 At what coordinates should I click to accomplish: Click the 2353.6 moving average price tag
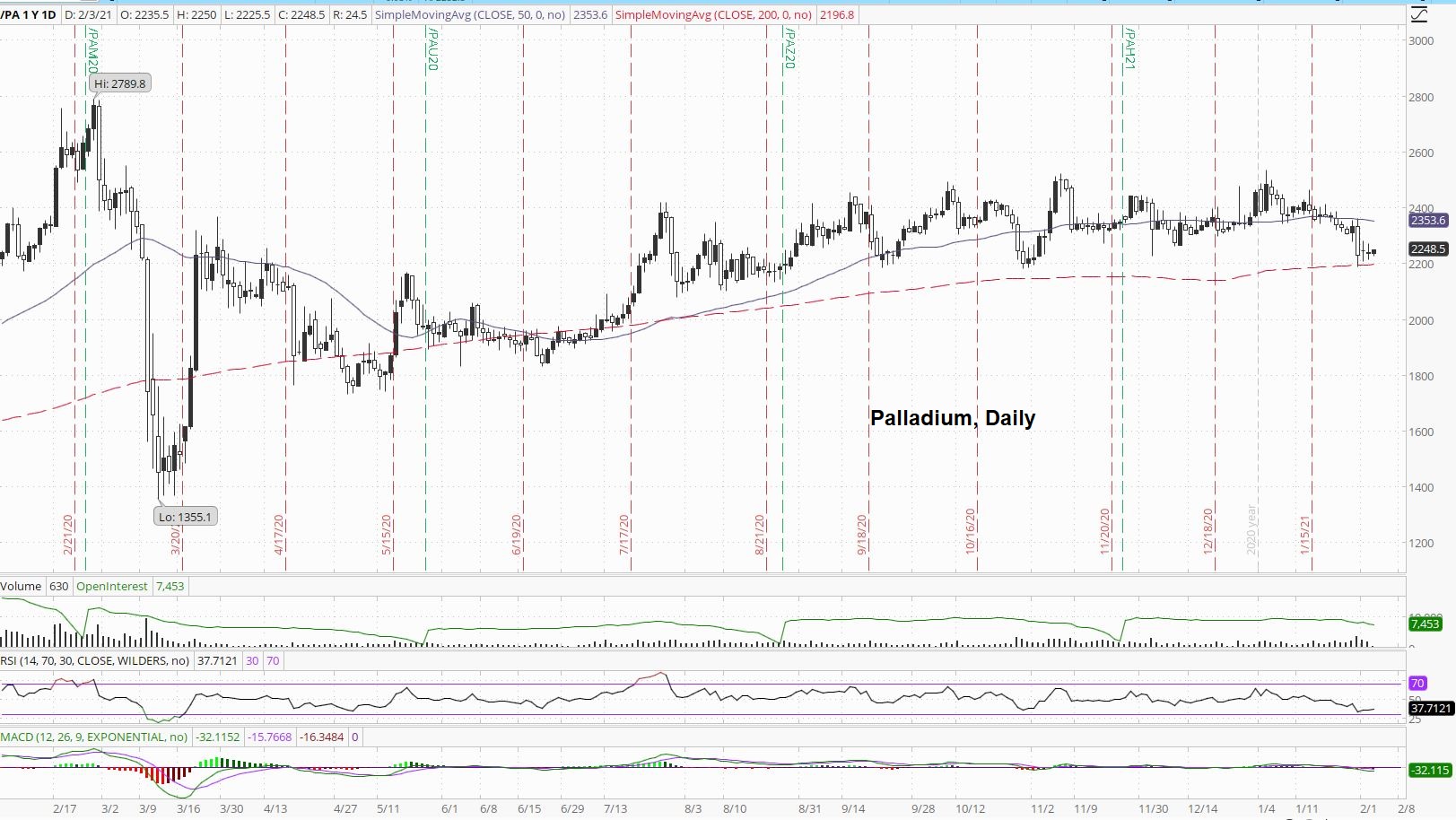[x=1427, y=220]
